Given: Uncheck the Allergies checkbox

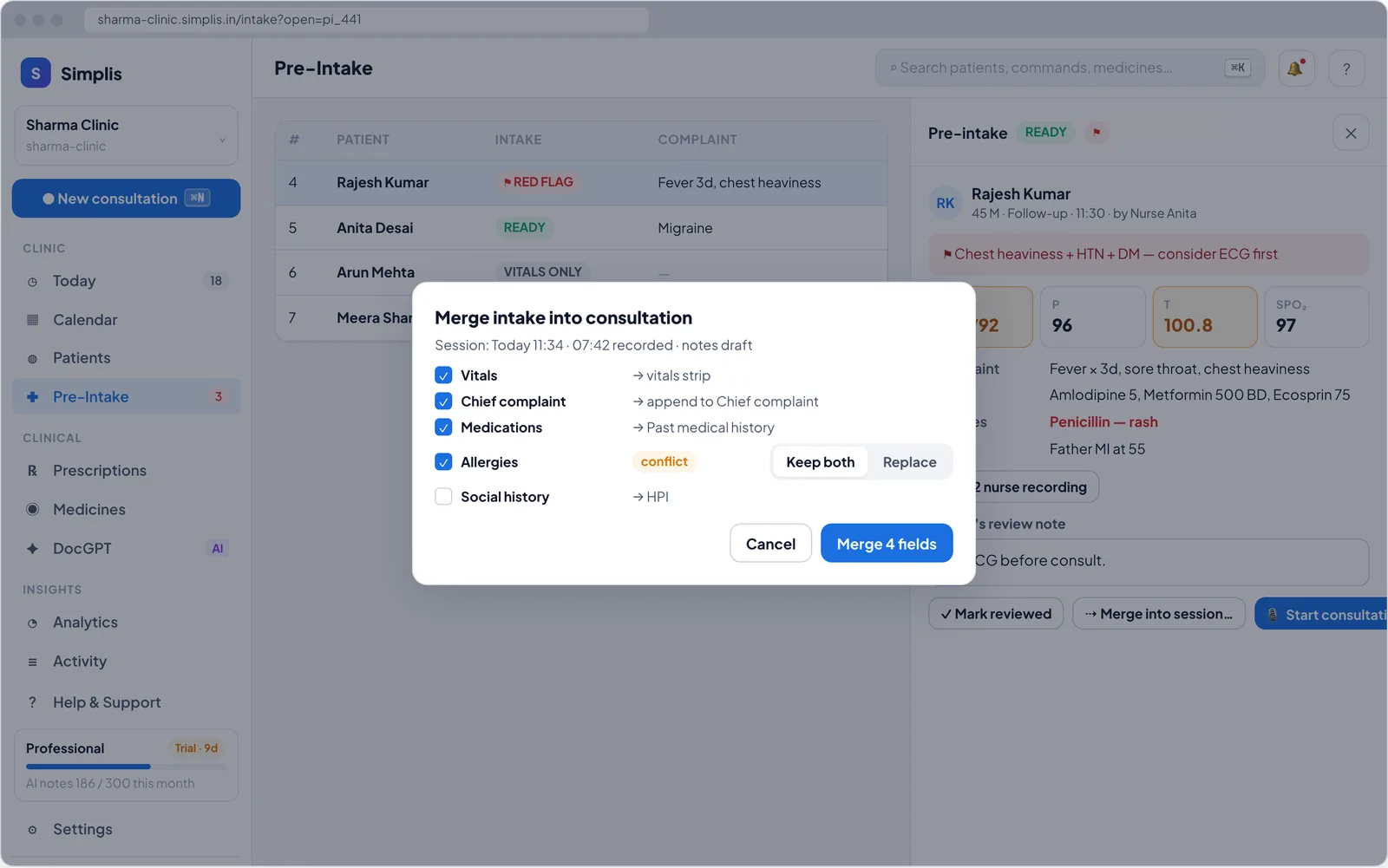Looking at the screenshot, I should [x=443, y=462].
